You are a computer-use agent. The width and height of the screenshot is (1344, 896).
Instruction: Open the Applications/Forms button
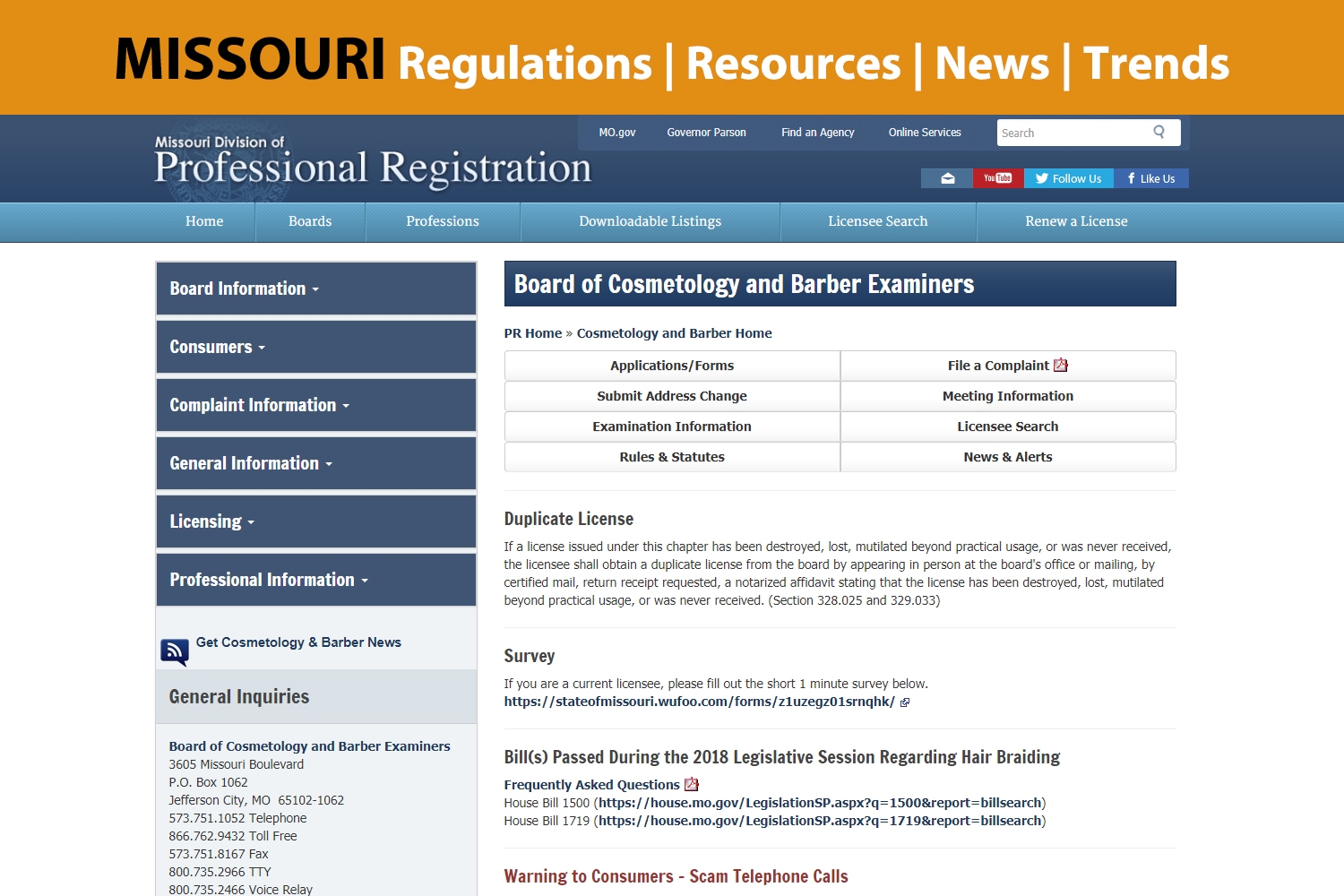pyautogui.click(x=672, y=366)
